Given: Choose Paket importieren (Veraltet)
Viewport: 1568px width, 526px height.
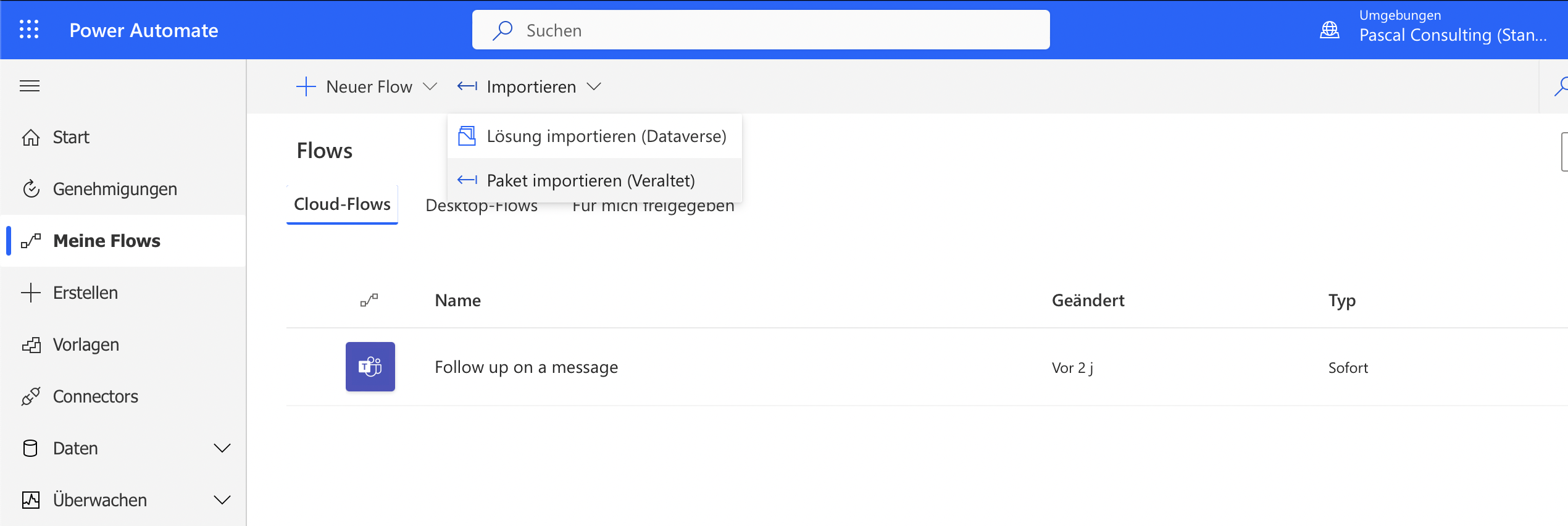Looking at the screenshot, I should pyautogui.click(x=590, y=181).
